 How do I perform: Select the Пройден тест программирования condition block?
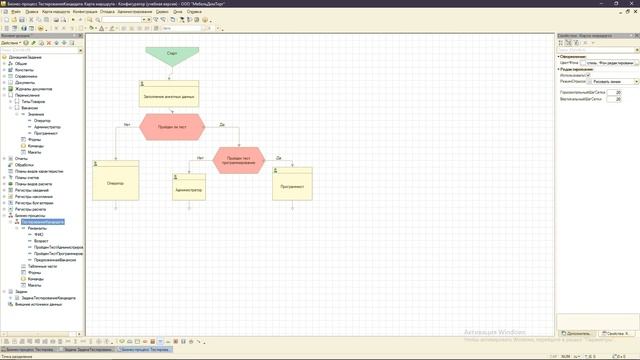[239, 160]
